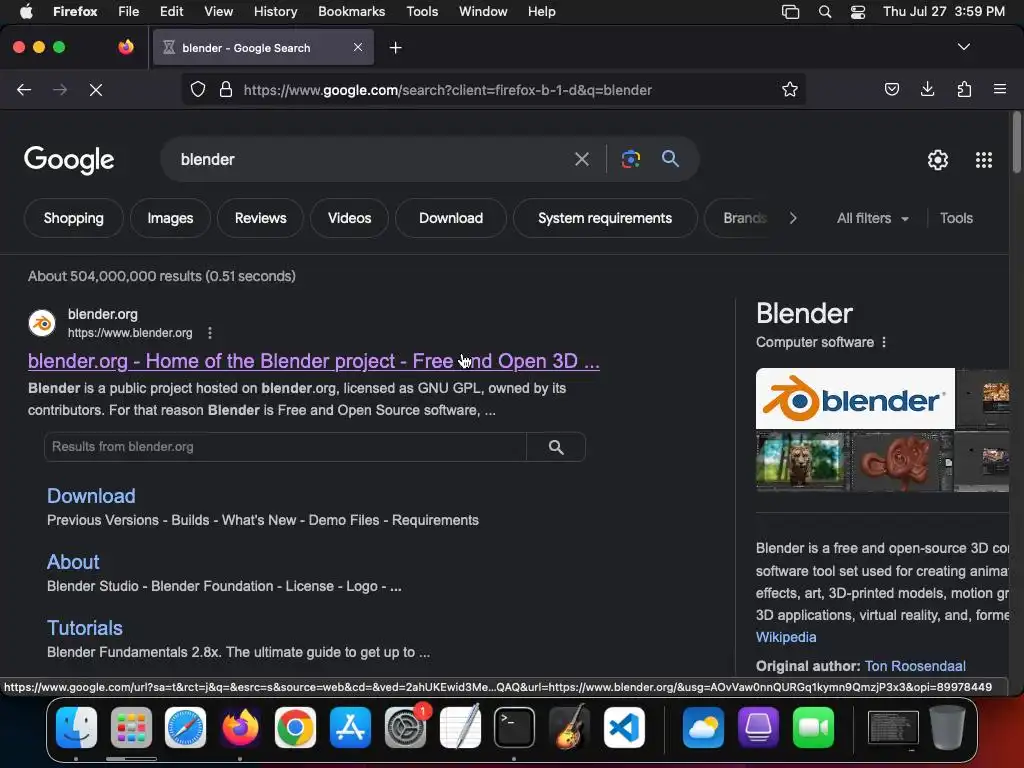Open the list all tabs chevron

click(963, 47)
